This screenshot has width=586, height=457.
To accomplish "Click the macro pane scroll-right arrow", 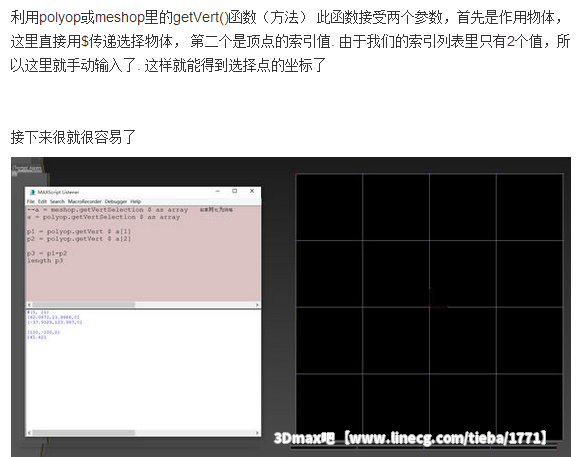I will [x=257, y=305].
